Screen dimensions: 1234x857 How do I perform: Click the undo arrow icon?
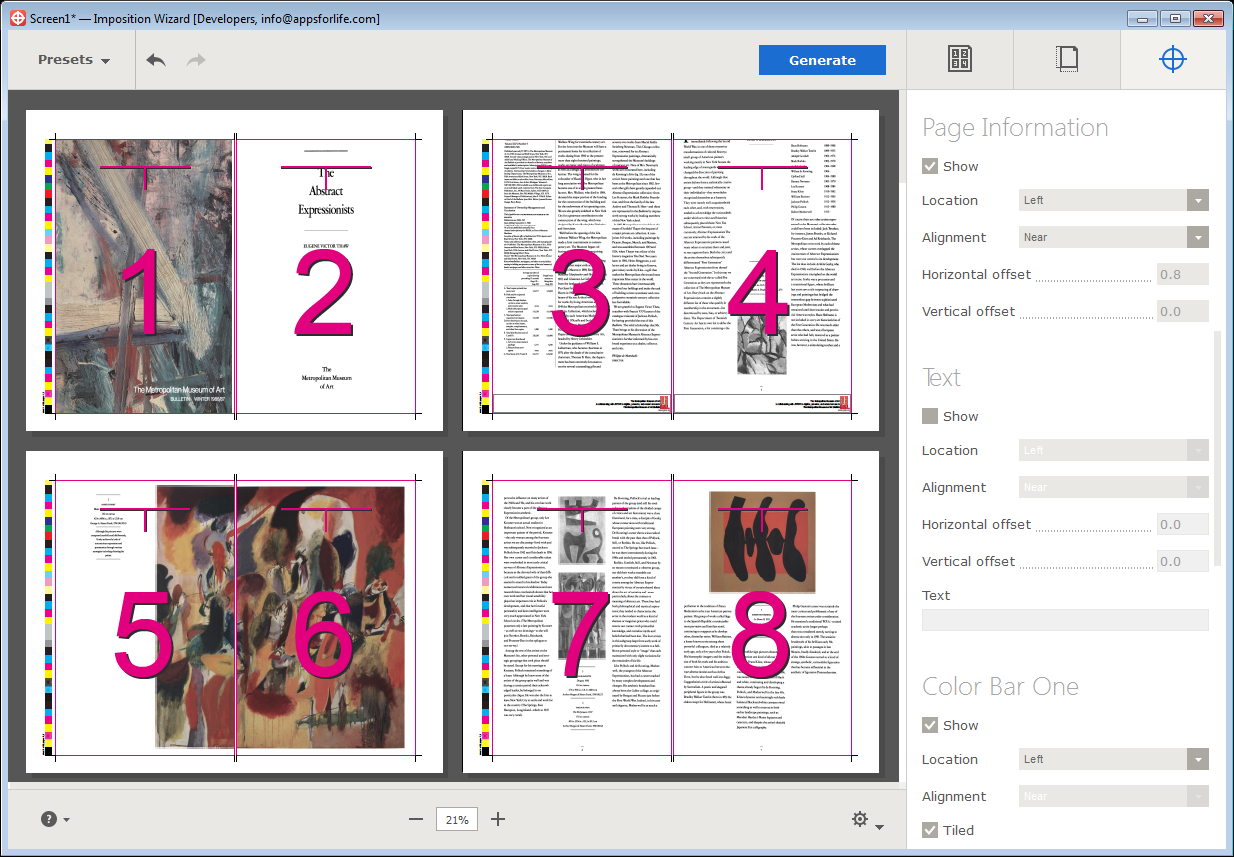[156, 60]
